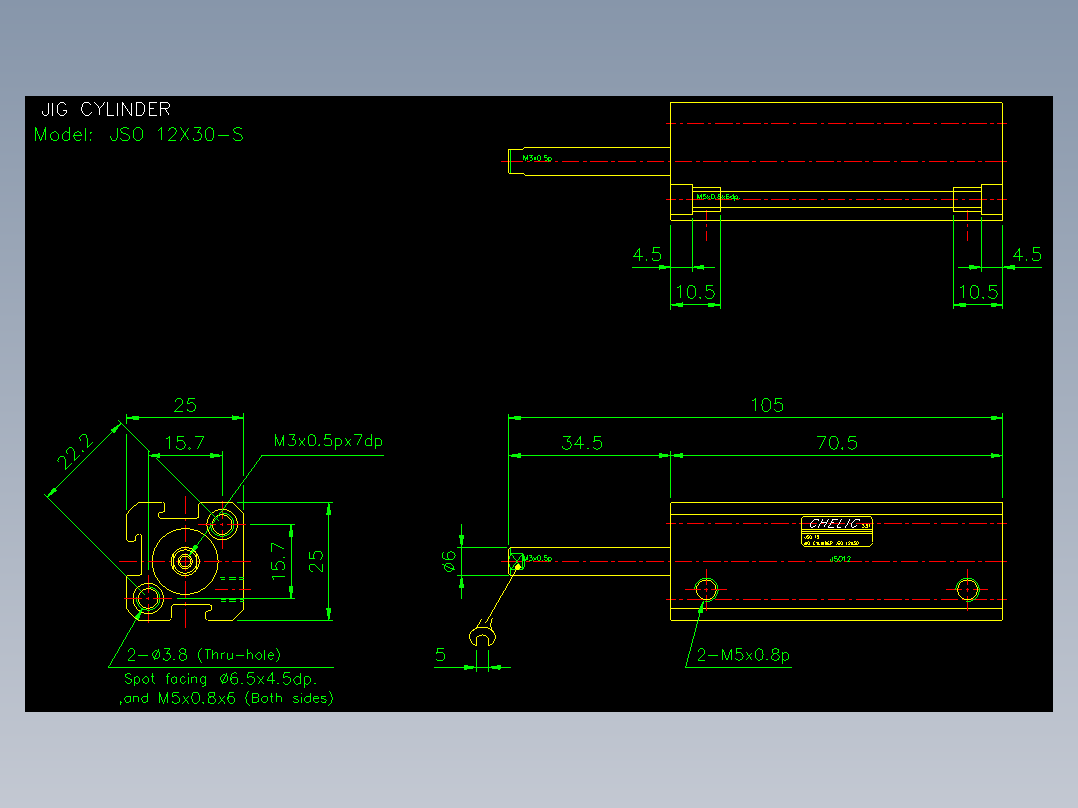Select the left M5 port circle in side view
1078x808 pixels.
click(x=706, y=589)
